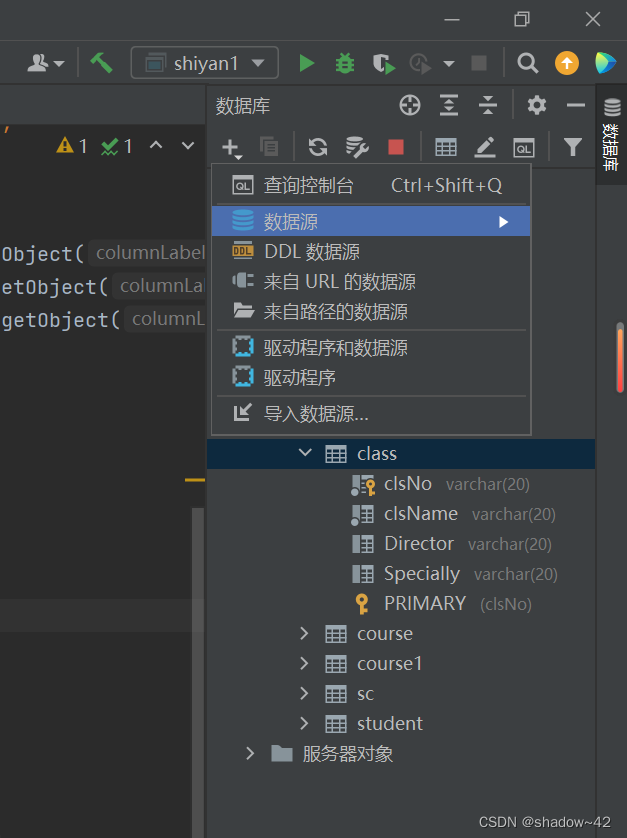Expand the student table node
The height and width of the screenshot is (838, 627).
[x=302, y=723]
